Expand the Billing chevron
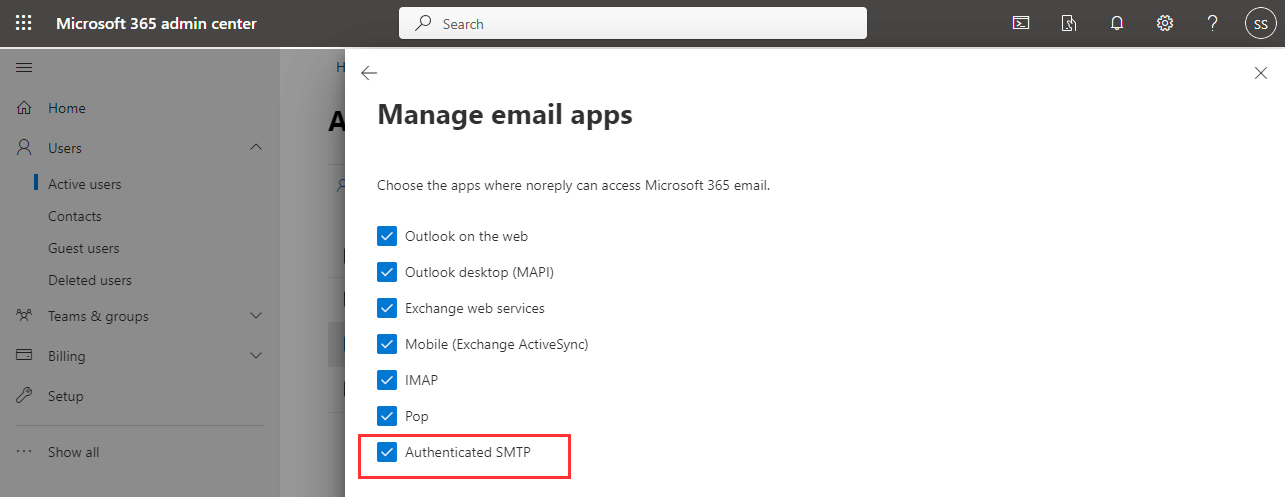 click(x=256, y=356)
